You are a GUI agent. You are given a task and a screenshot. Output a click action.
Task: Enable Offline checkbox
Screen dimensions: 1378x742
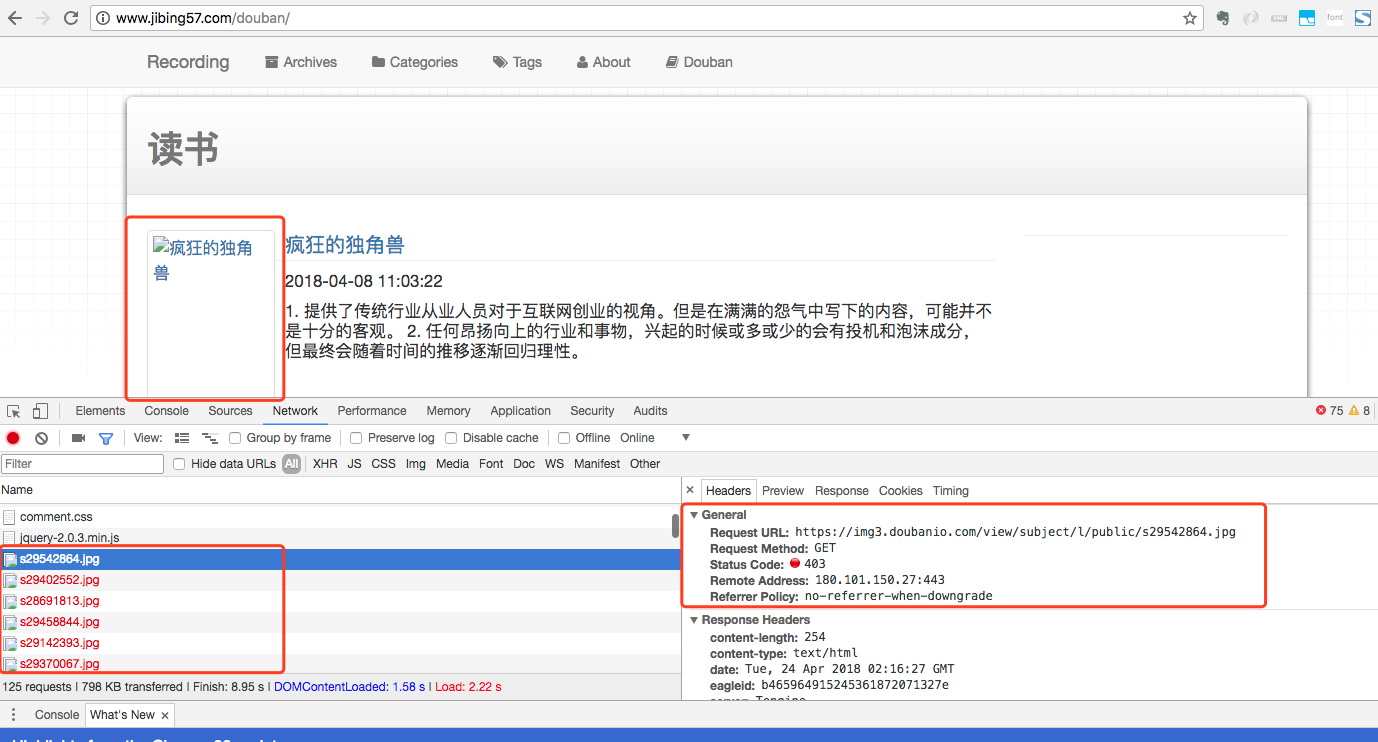pos(564,438)
